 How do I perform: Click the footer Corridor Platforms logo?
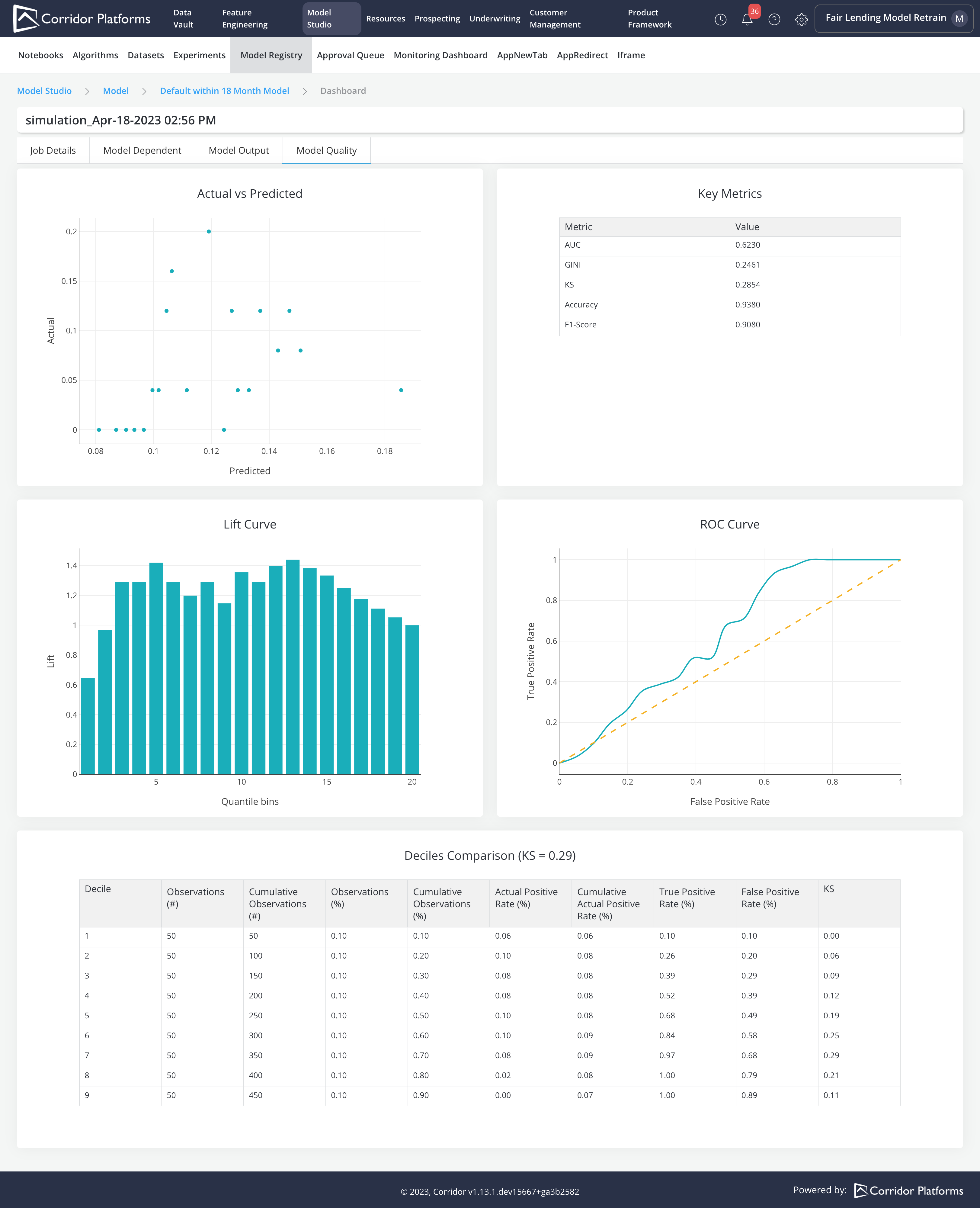pyautogui.click(x=908, y=1190)
